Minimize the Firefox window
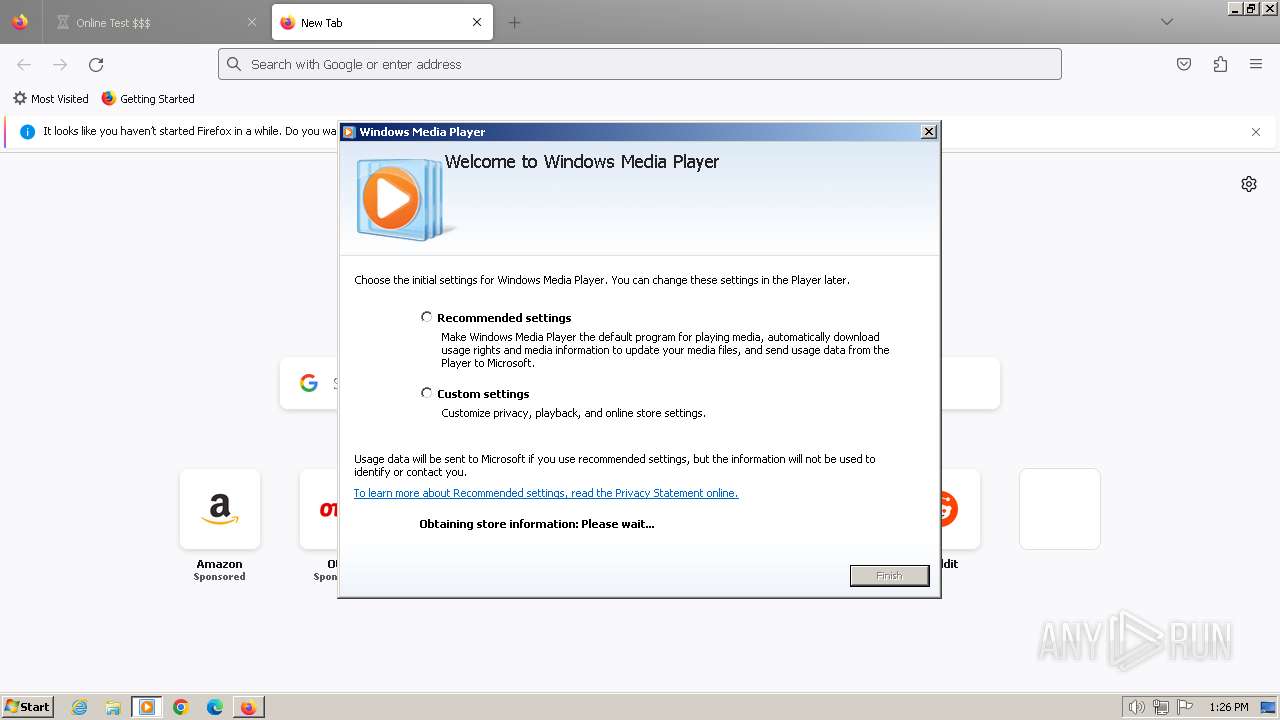The height and width of the screenshot is (720, 1280). [1236, 8]
